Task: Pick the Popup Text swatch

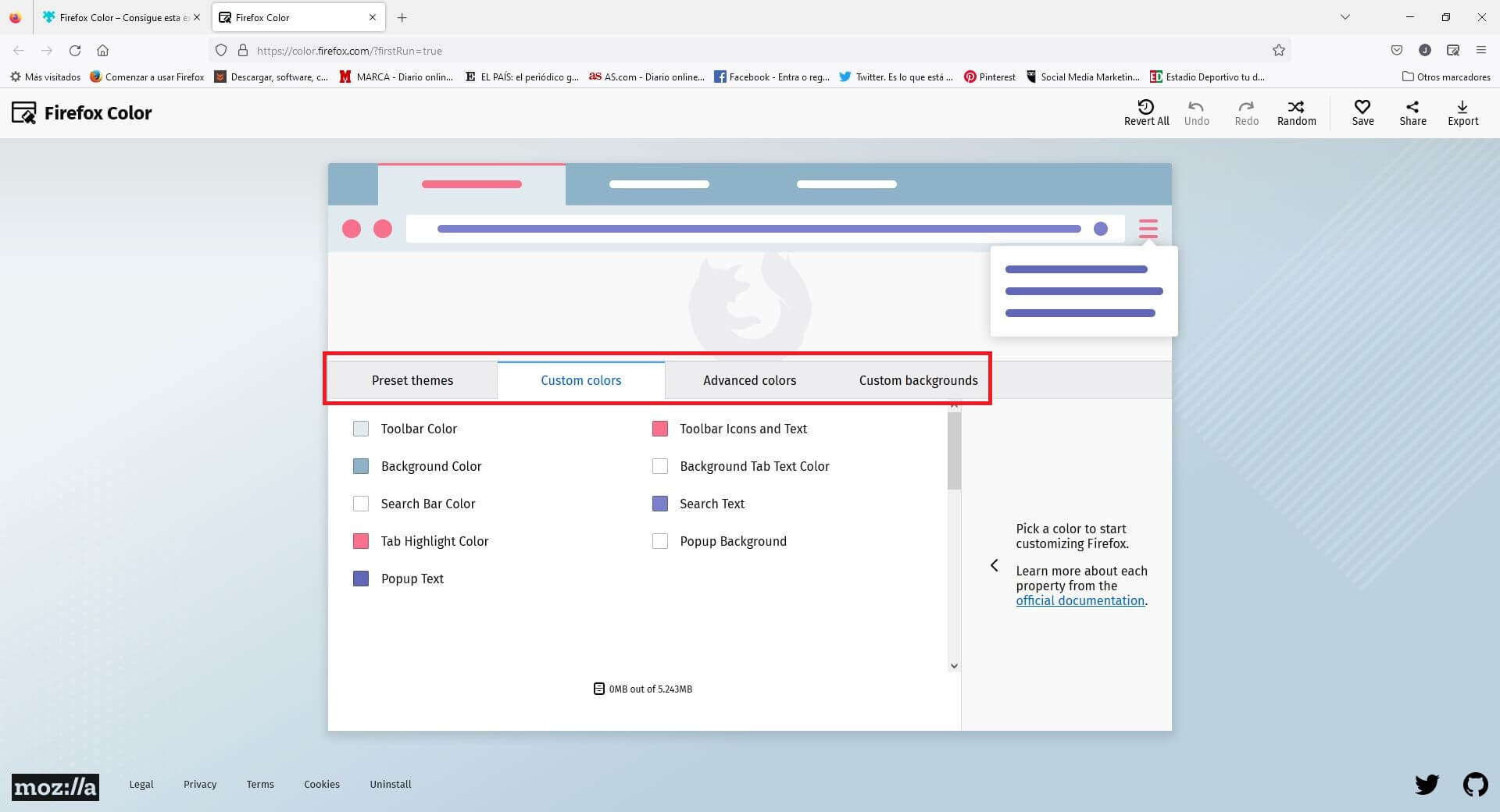Action: tap(361, 579)
